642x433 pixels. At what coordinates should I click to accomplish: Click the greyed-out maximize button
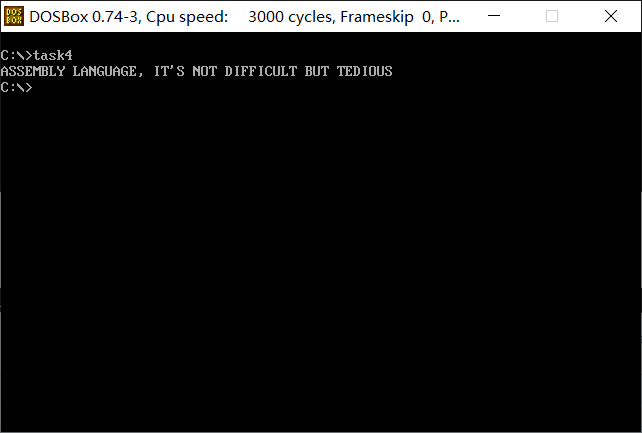[x=552, y=16]
